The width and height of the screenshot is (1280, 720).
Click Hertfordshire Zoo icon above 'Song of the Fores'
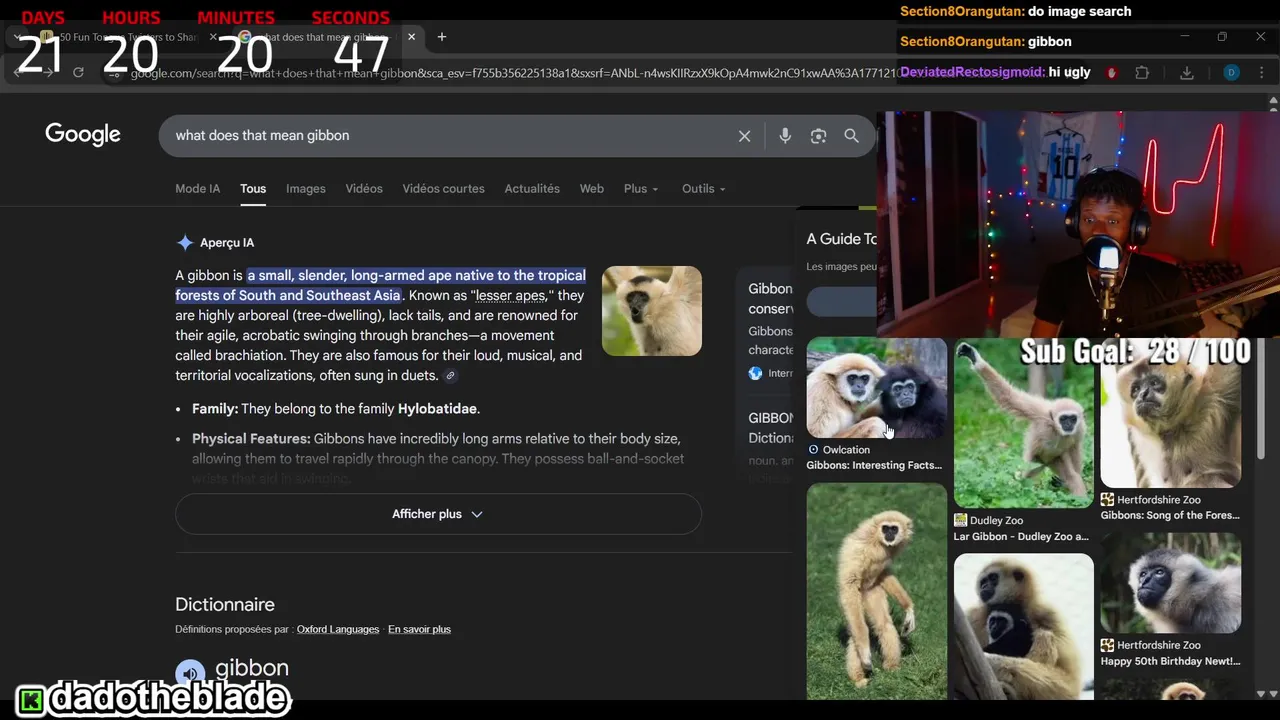pos(1107,500)
